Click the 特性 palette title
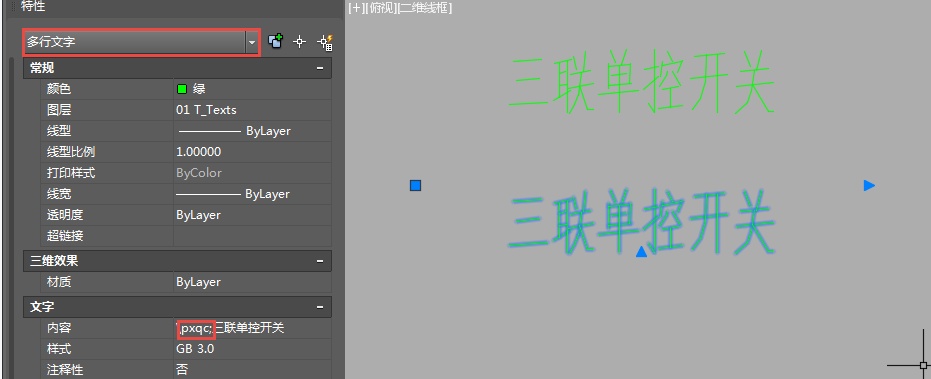 33,7
